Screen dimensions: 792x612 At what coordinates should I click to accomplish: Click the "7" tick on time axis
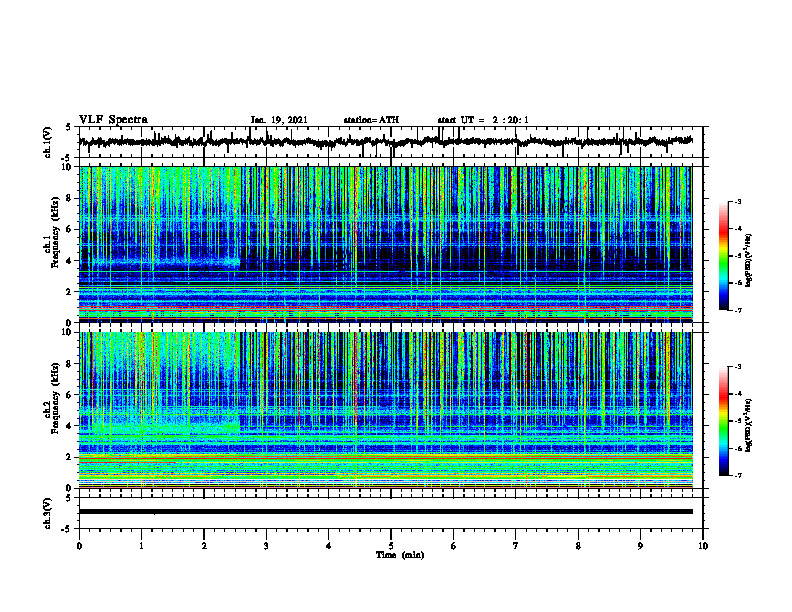(x=516, y=546)
